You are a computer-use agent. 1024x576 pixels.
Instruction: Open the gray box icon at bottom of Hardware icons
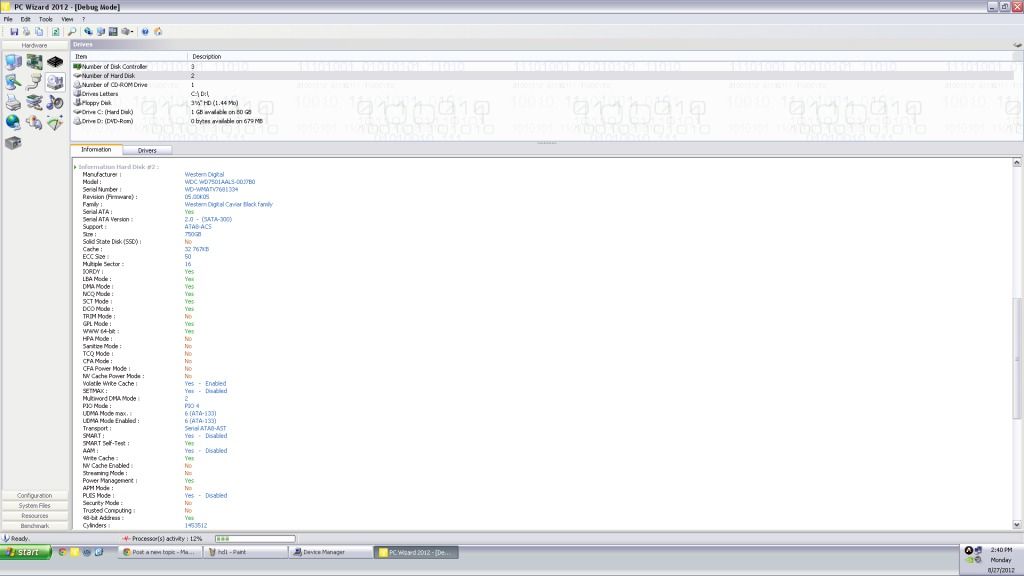(13, 142)
